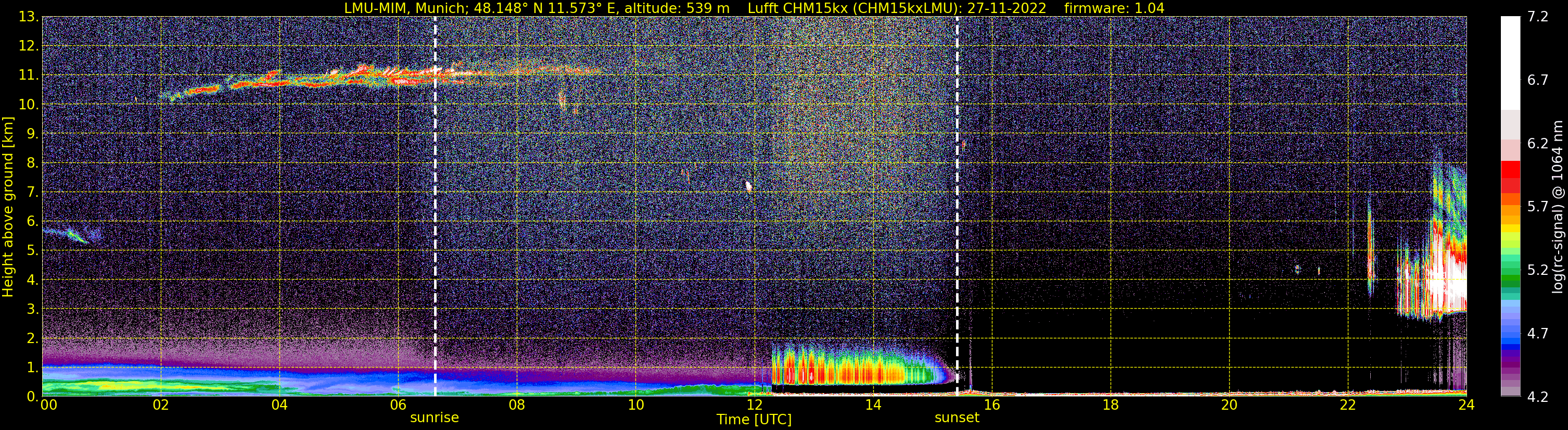Click the bright white cloud near 24 UTC
The height and width of the screenshot is (430, 1568).
click(x=1446, y=283)
